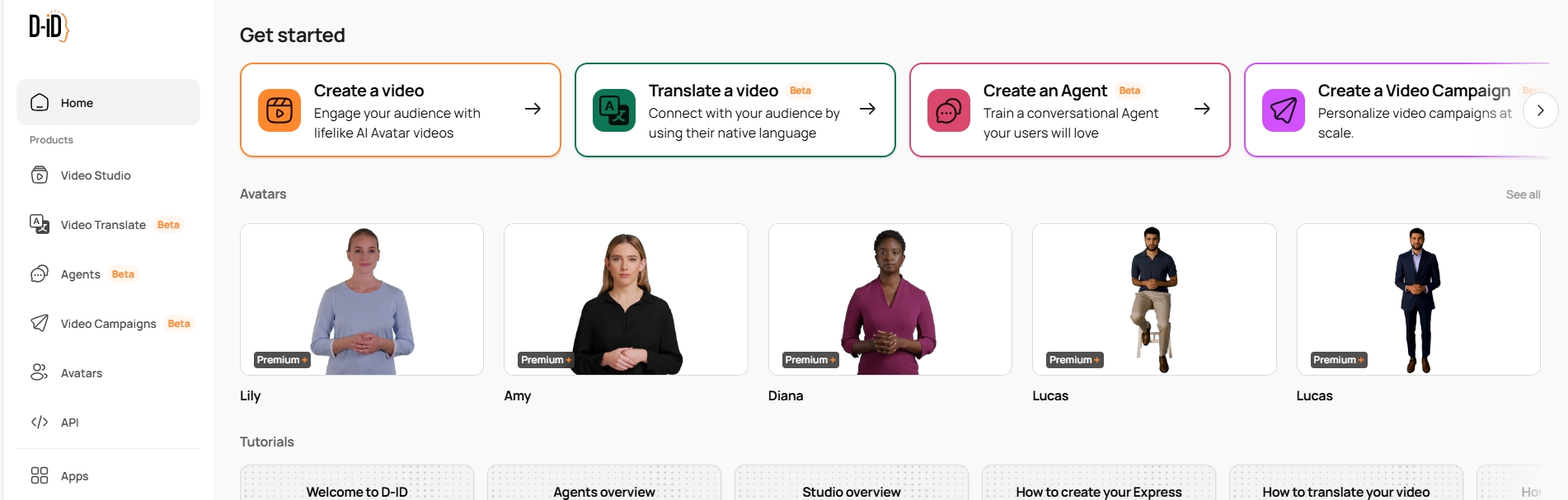The height and width of the screenshot is (500, 1568).
Task: Open Video Studio using its sidebar icon
Action: 40,175
